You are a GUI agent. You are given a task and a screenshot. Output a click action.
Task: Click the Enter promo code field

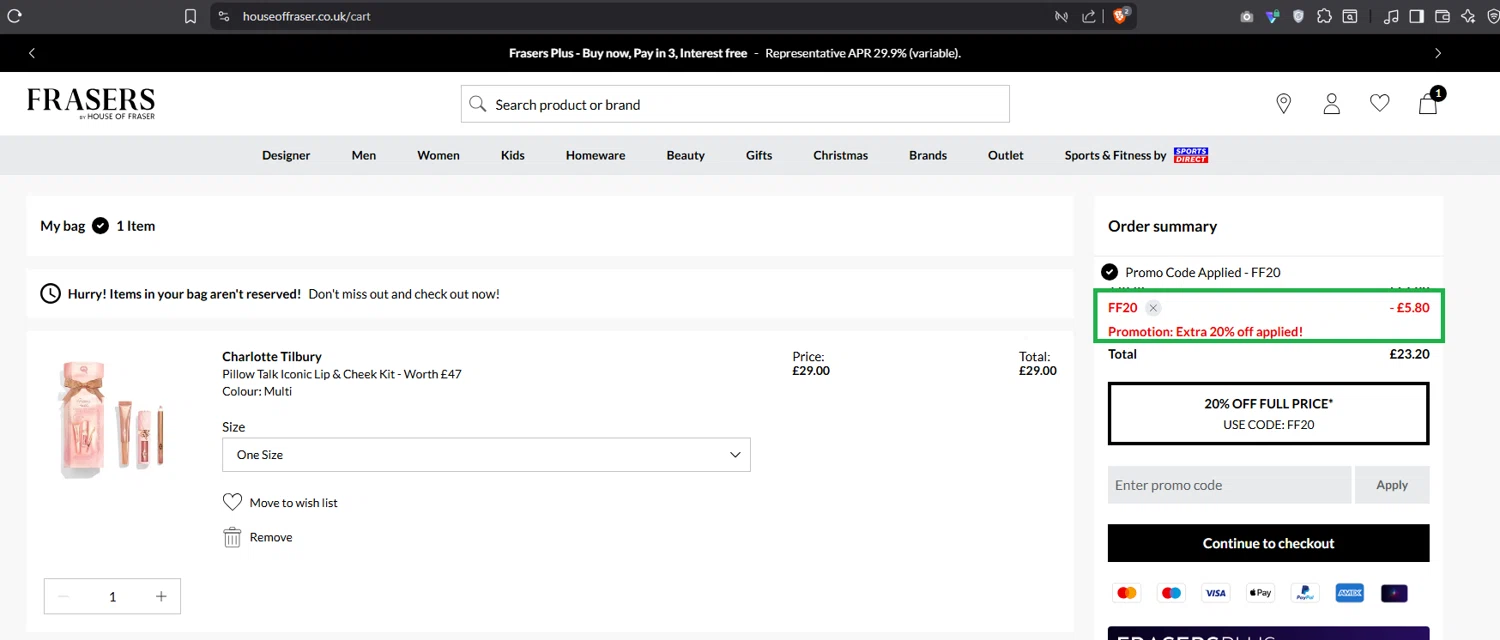[x=1229, y=485]
